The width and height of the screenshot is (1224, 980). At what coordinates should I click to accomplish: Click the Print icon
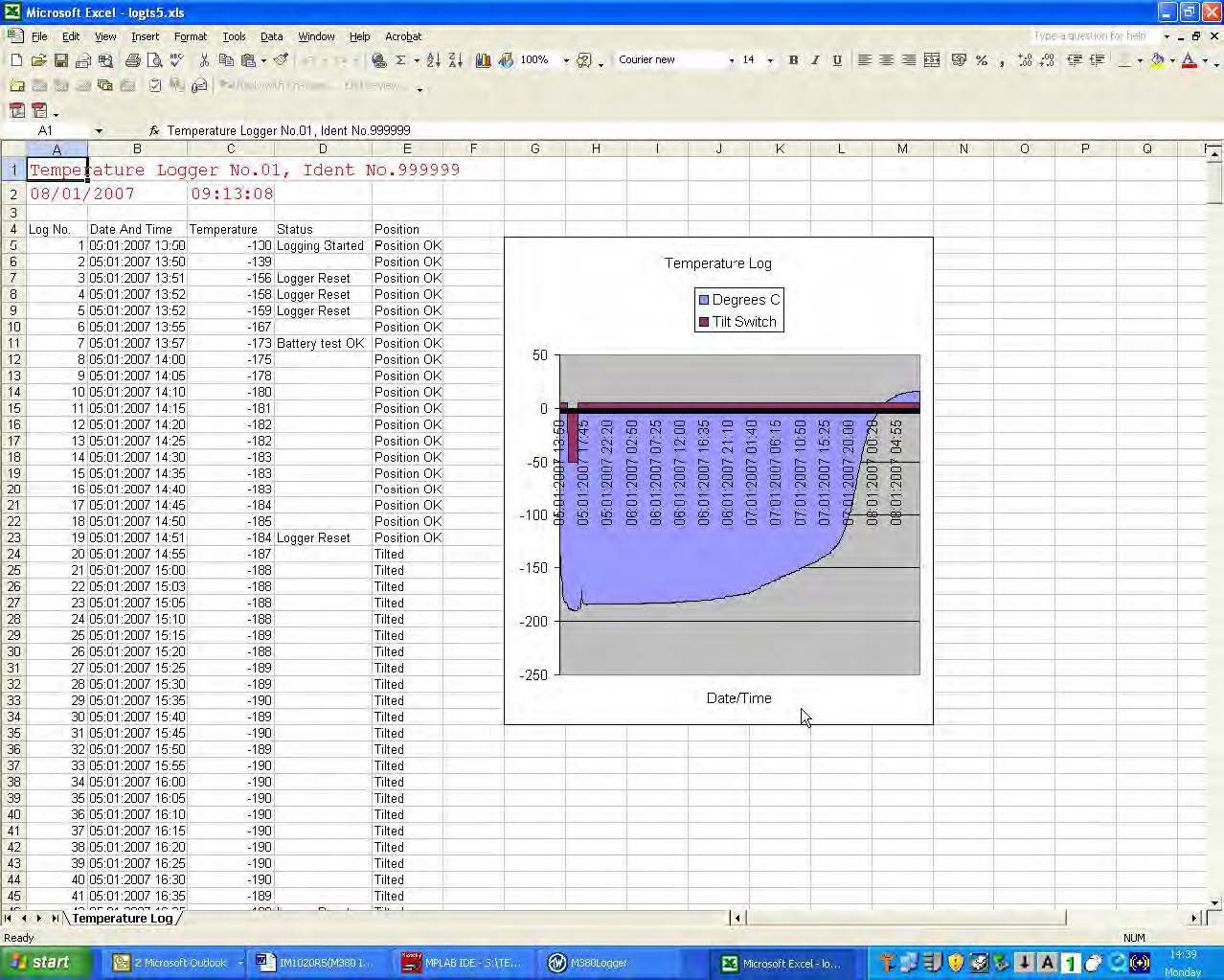tap(132, 60)
